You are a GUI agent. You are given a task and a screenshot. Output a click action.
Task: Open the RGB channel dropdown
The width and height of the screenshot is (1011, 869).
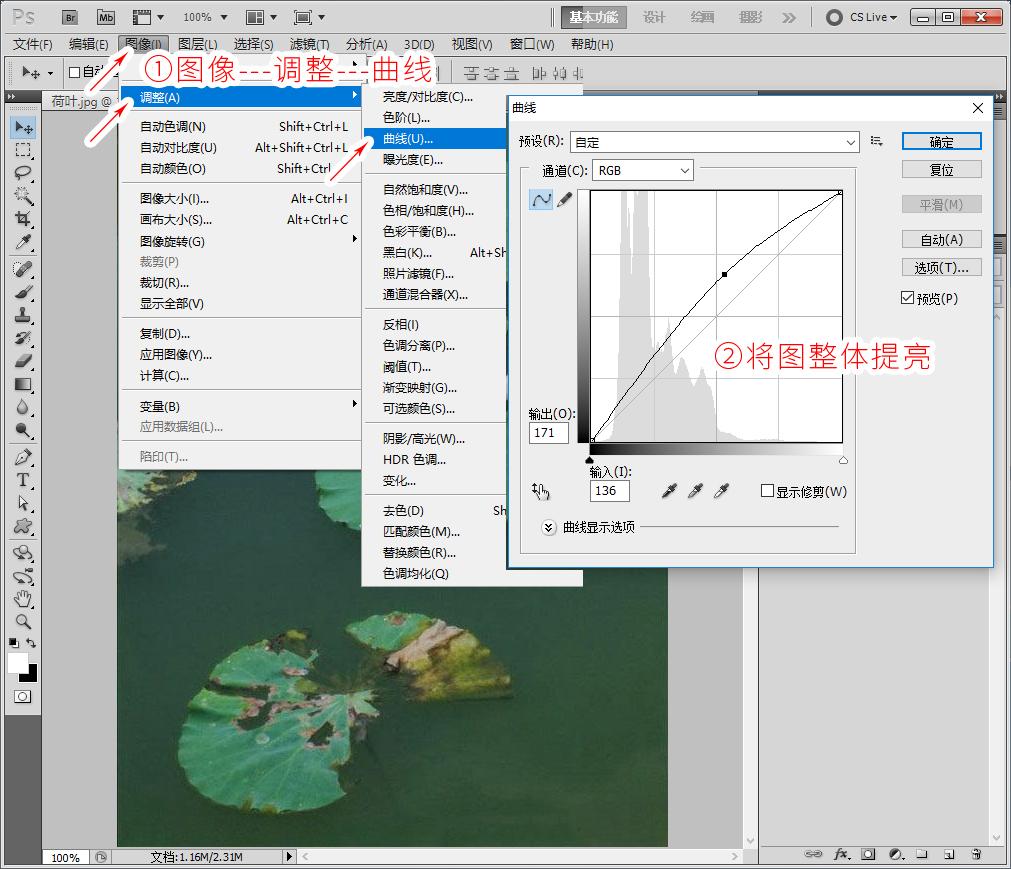(643, 170)
